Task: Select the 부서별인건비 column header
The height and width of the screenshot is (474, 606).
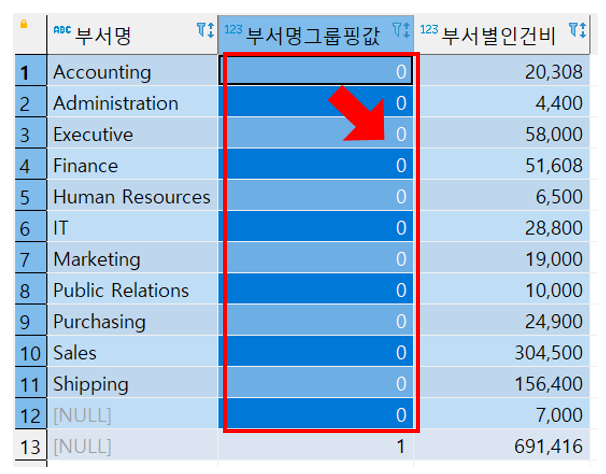Action: pos(502,35)
